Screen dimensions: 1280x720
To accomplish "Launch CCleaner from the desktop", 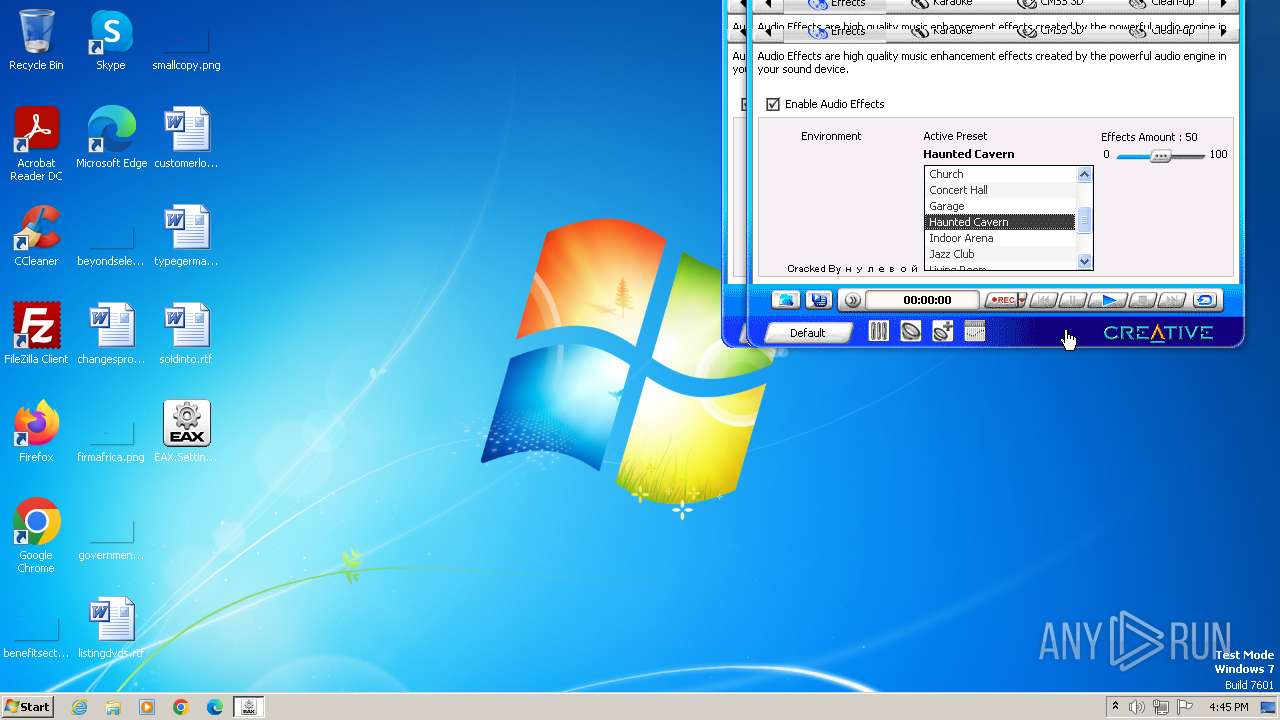I will point(36,236).
